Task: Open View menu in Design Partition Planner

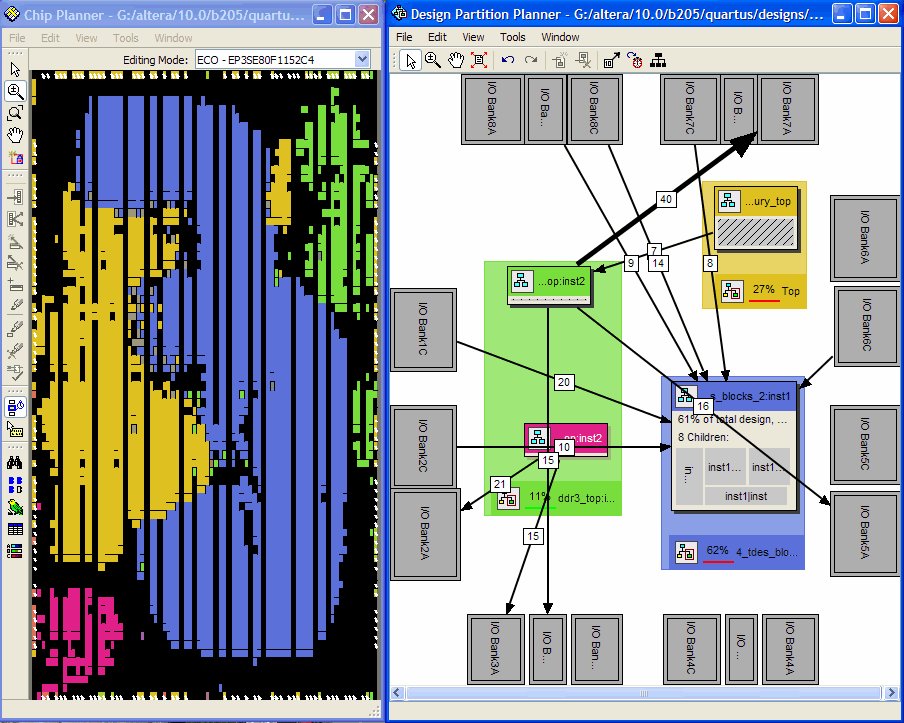Action: pos(473,37)
